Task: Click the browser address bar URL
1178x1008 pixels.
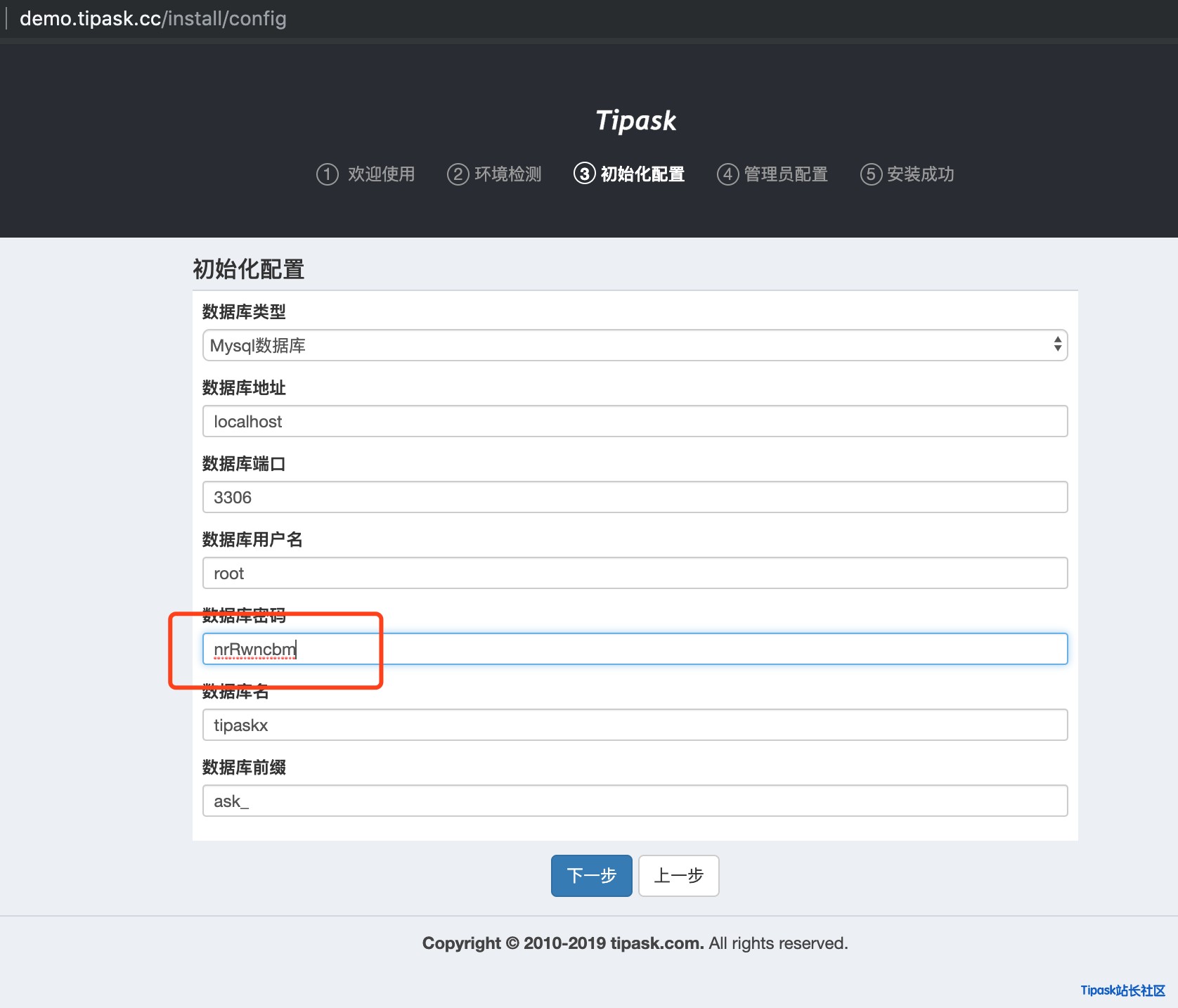Action: 153,18
